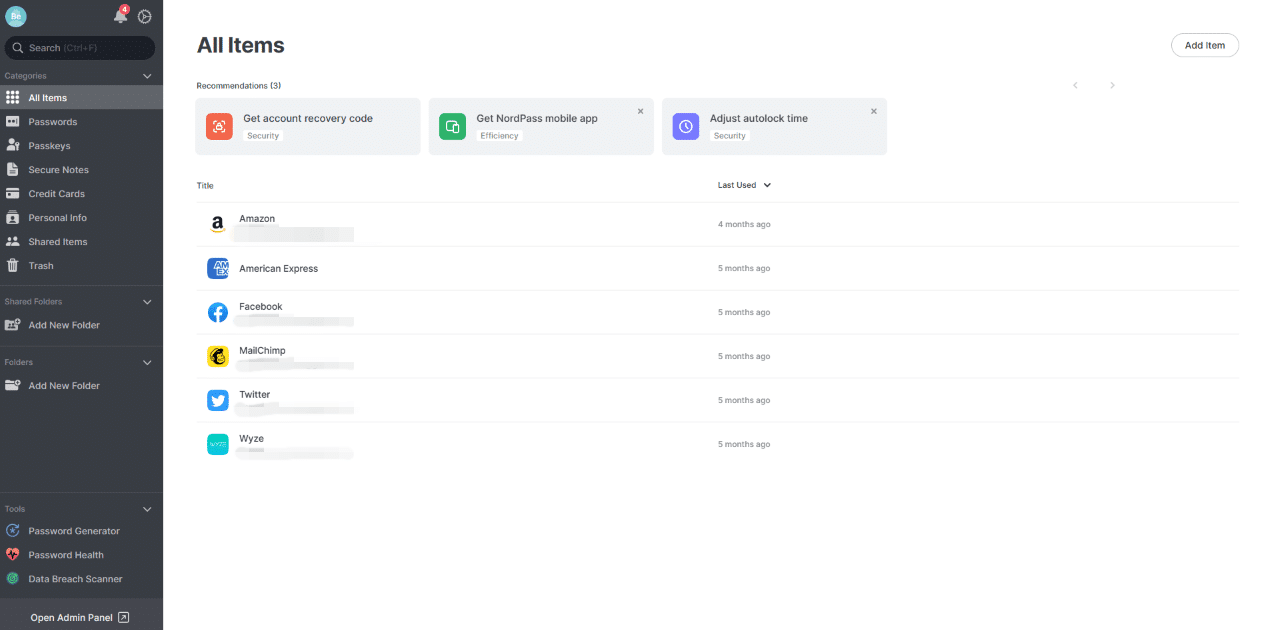Click the Add Item button
The height and width of the screenshot is (630, 1267).
[x=1204, y=45]
